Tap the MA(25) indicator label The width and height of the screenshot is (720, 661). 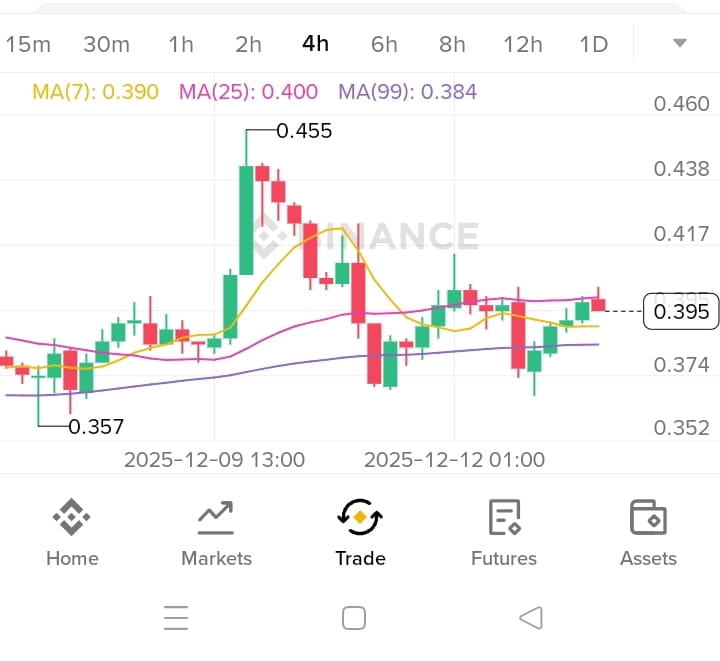pyautogui.click(x=248, y=92)
